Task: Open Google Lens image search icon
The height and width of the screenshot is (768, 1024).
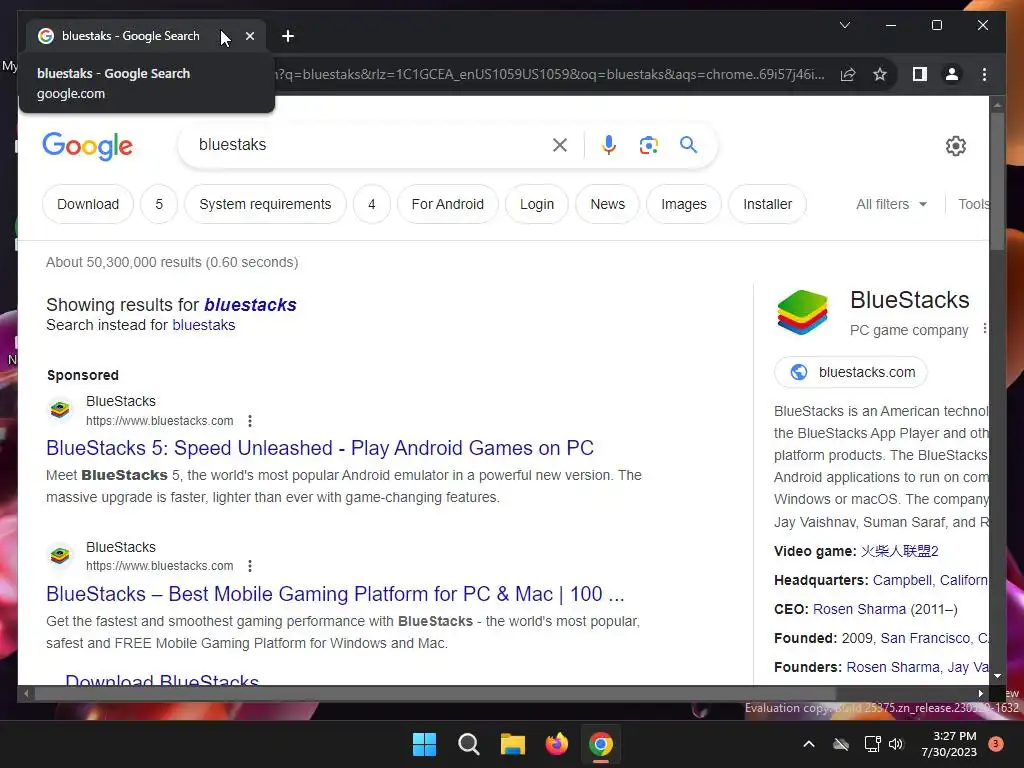Action: [x=648, y=145]
